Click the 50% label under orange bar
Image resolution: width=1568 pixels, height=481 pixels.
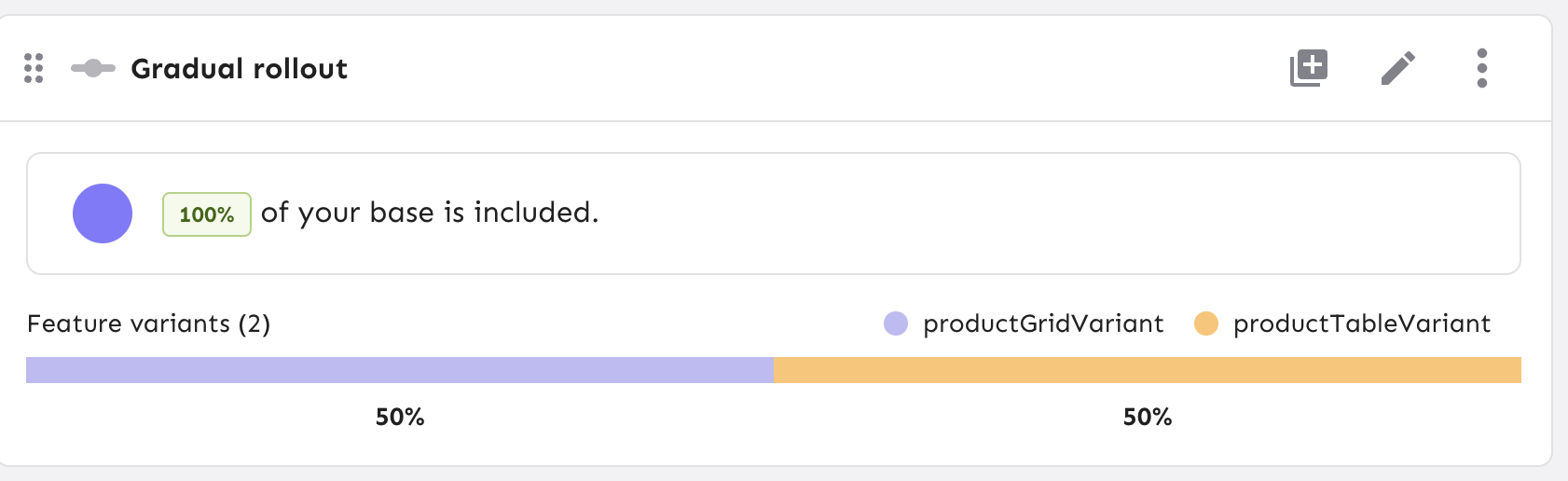coord(1148,417)
